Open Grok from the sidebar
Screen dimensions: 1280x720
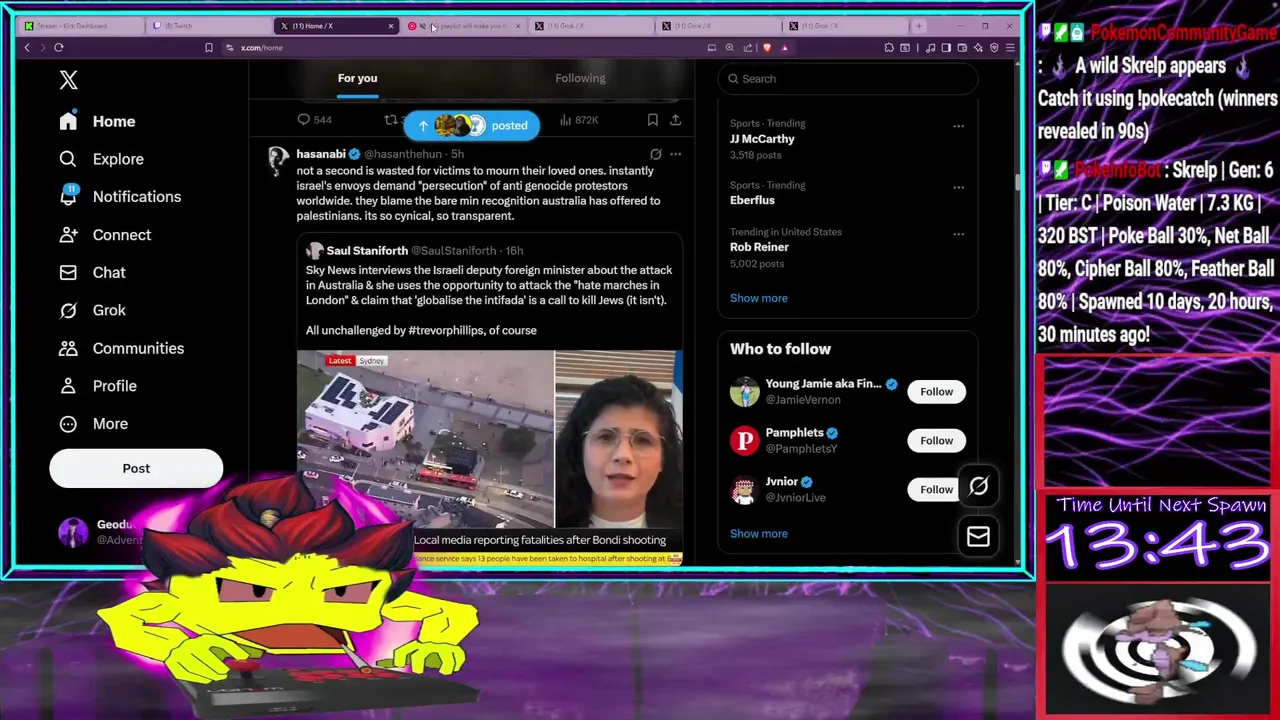(x=92, y=310)
